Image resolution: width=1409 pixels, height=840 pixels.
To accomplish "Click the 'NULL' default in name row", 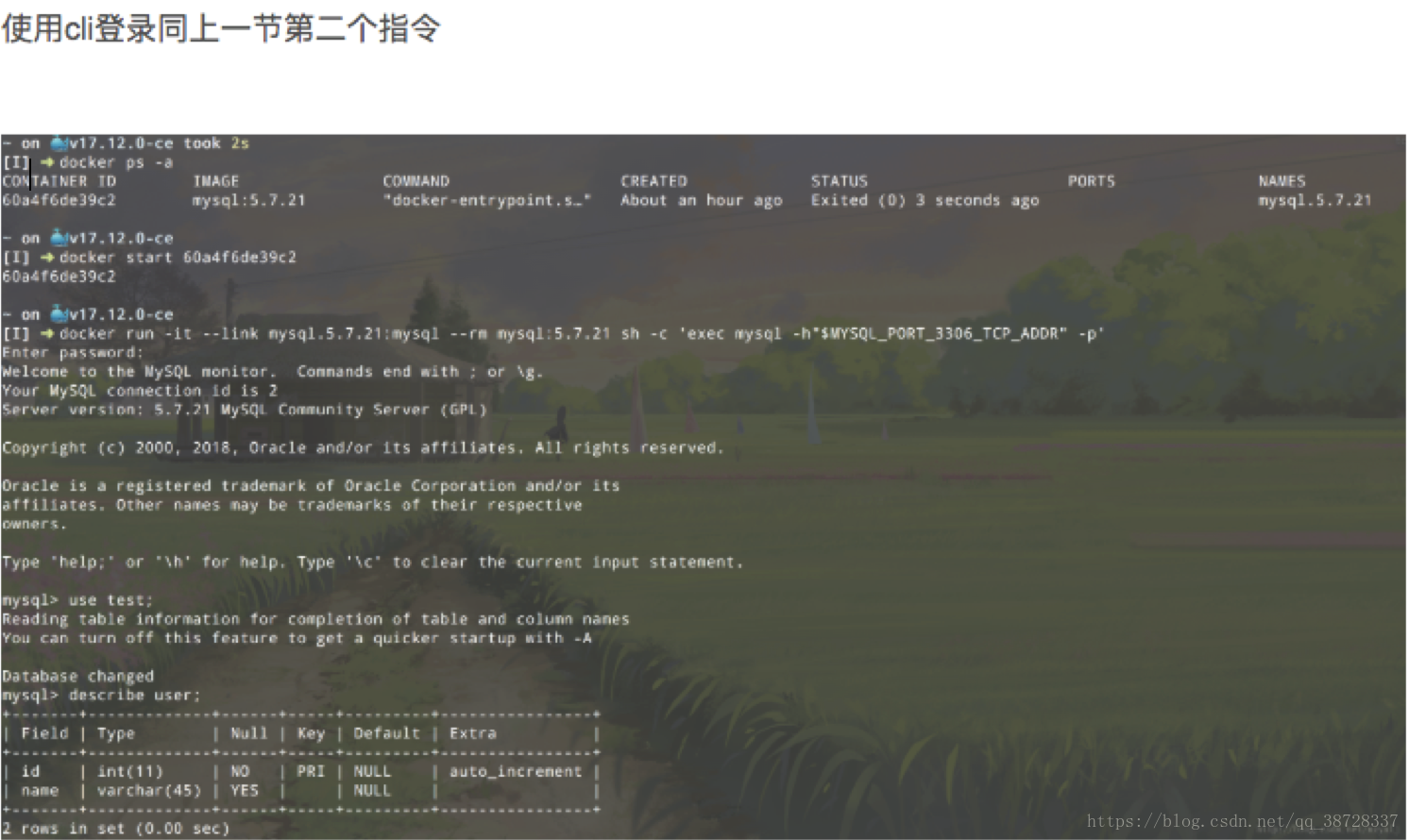I will 373,791.
